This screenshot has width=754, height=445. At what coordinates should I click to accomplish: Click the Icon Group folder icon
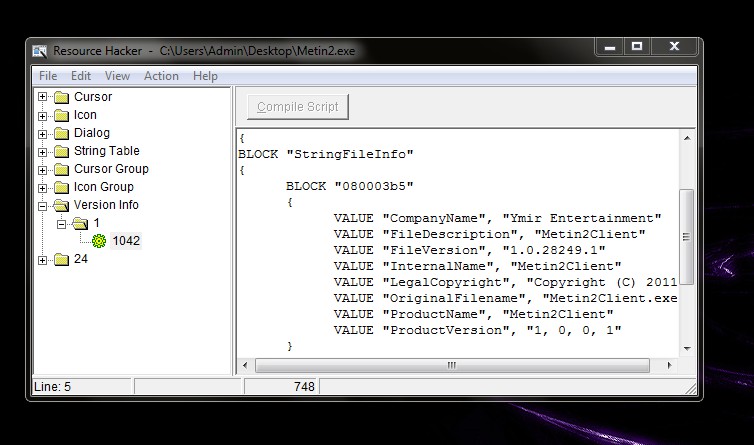pyautogui.click(x=62, y=188)
